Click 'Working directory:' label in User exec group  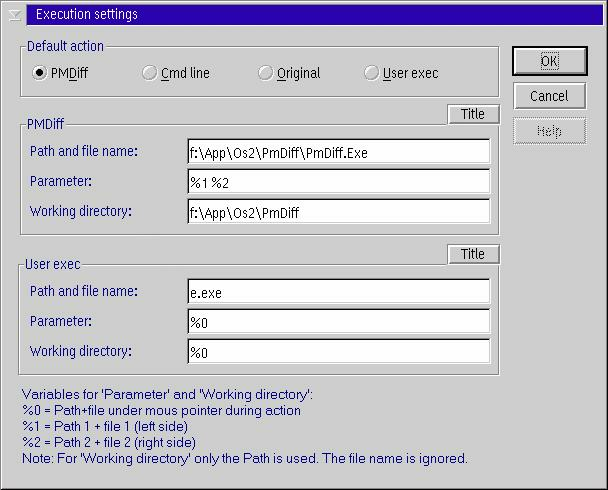click(x=81, y=351)
